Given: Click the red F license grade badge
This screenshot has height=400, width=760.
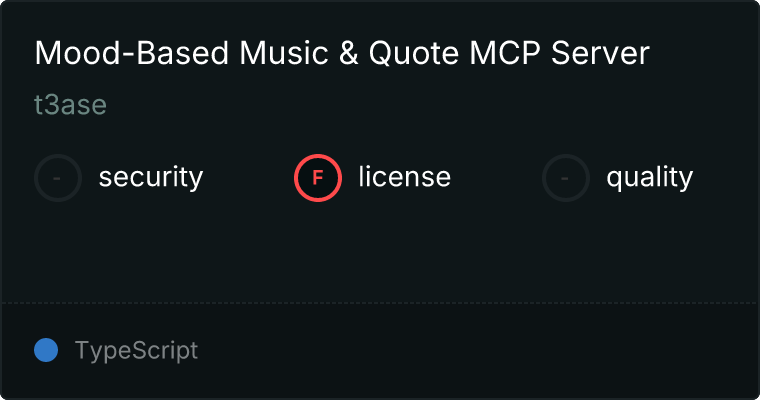Looking at the screenshot, I should (x=318, y=178).
